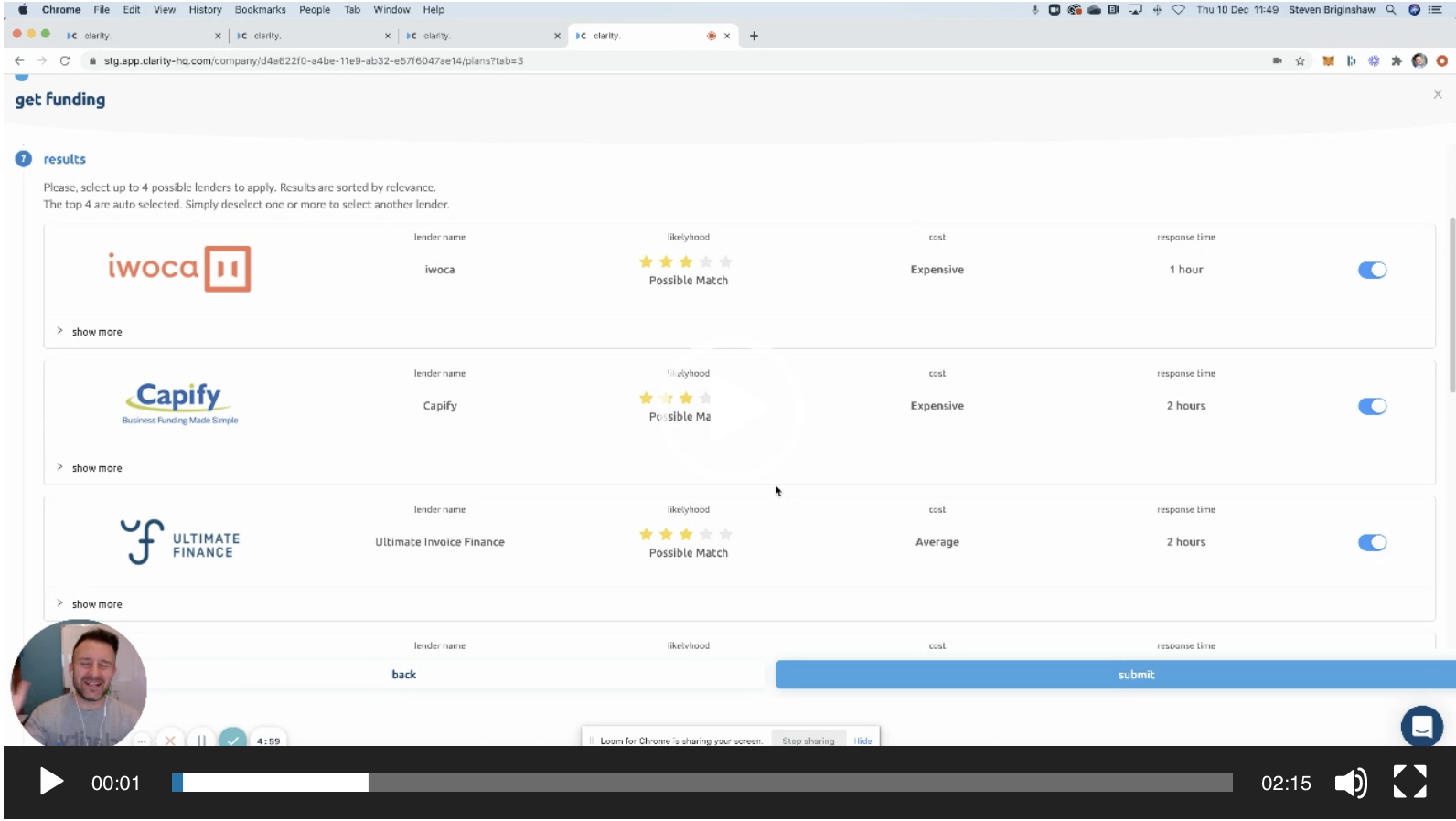Viewport: 1456px width, 821px height.
Task: Click the Hide link in Loom bar
Action: coord(862,741)
